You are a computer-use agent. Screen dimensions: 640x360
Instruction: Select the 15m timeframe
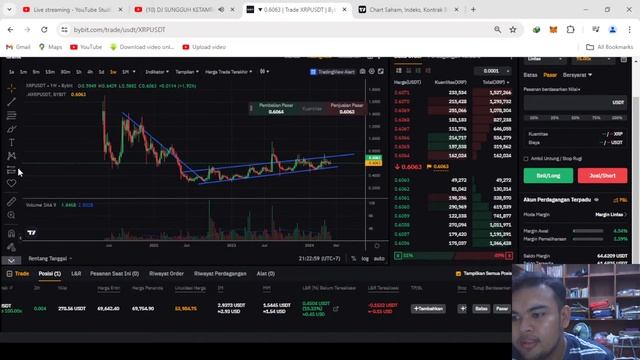click(50, 72)
